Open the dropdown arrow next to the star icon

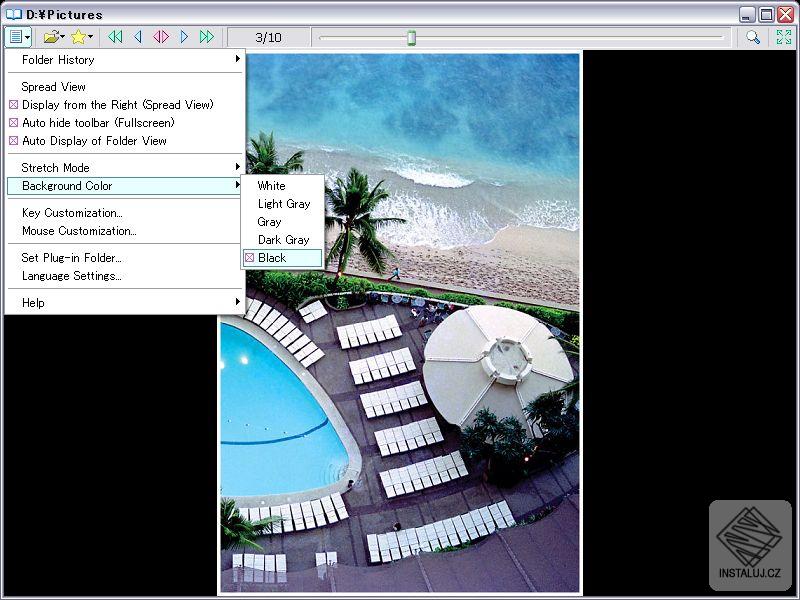(x=90, y=37)
